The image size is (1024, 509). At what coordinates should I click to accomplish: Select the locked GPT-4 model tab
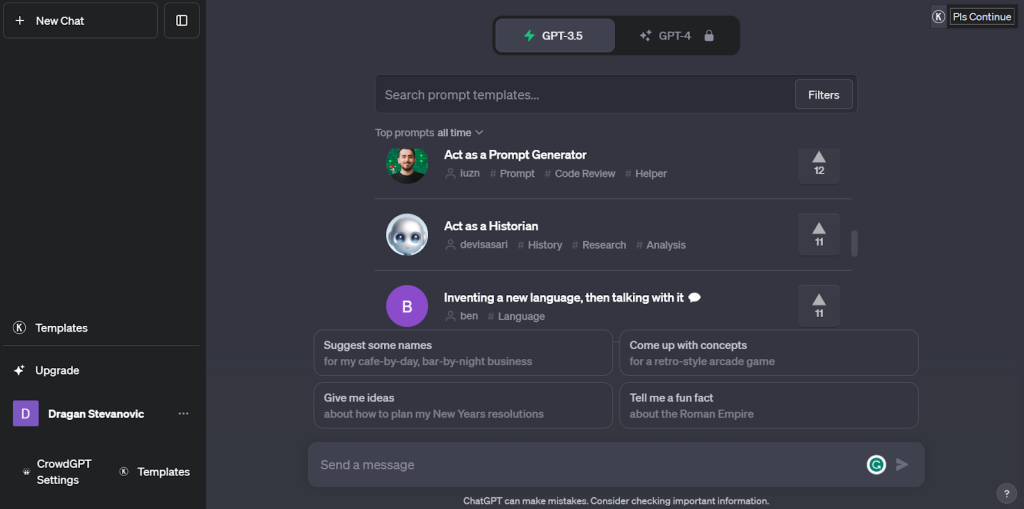677,36
